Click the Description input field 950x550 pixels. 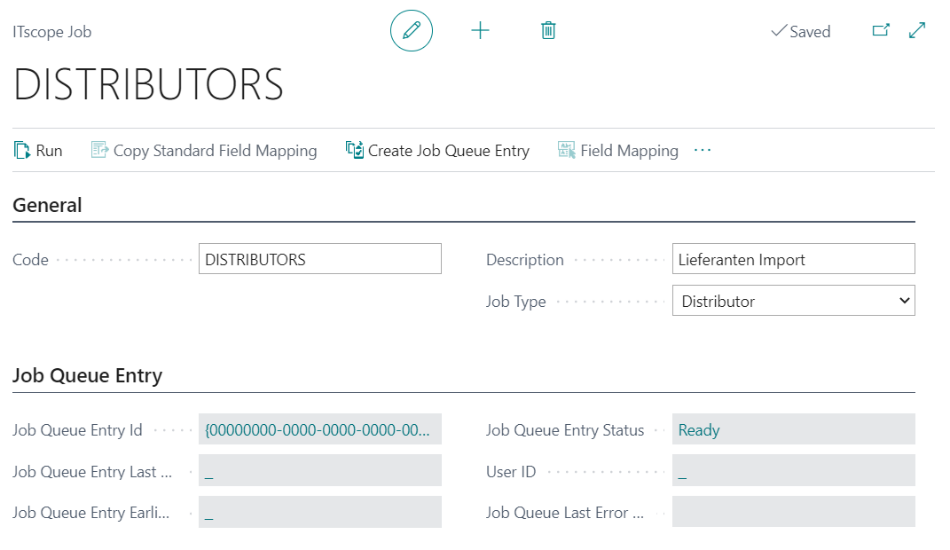[793, 259]
